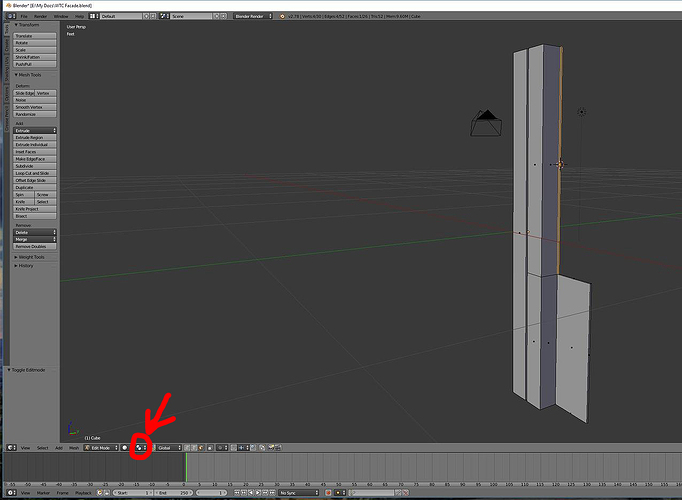Click the green current-frame marker in the timeline
Viewport: 682px width, 500px height.
click(x=186, y=467)
